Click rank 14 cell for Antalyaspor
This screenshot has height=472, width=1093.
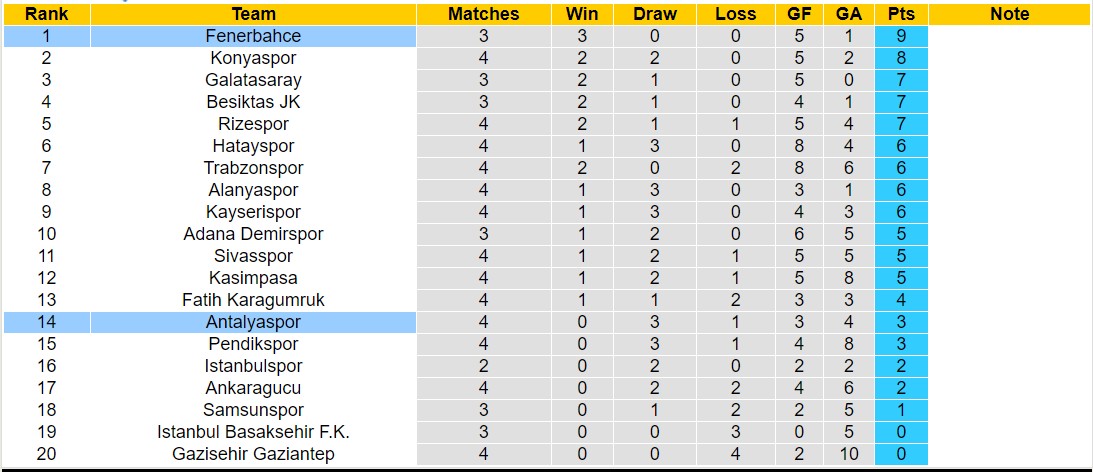click(x=46, y=322)
